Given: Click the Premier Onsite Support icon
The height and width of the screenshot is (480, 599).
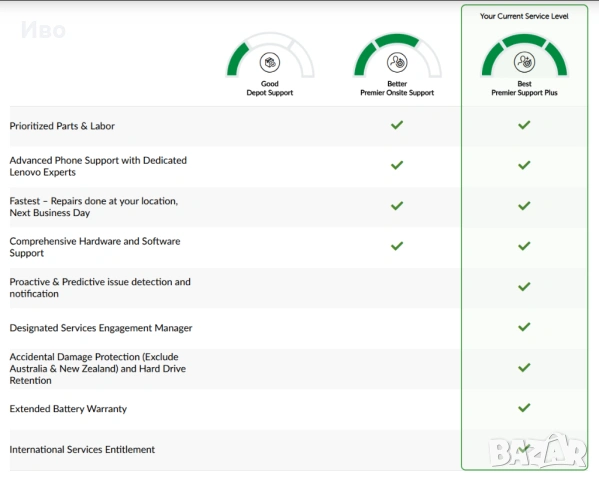Looking at the screenshot, I should click(397, 62).
